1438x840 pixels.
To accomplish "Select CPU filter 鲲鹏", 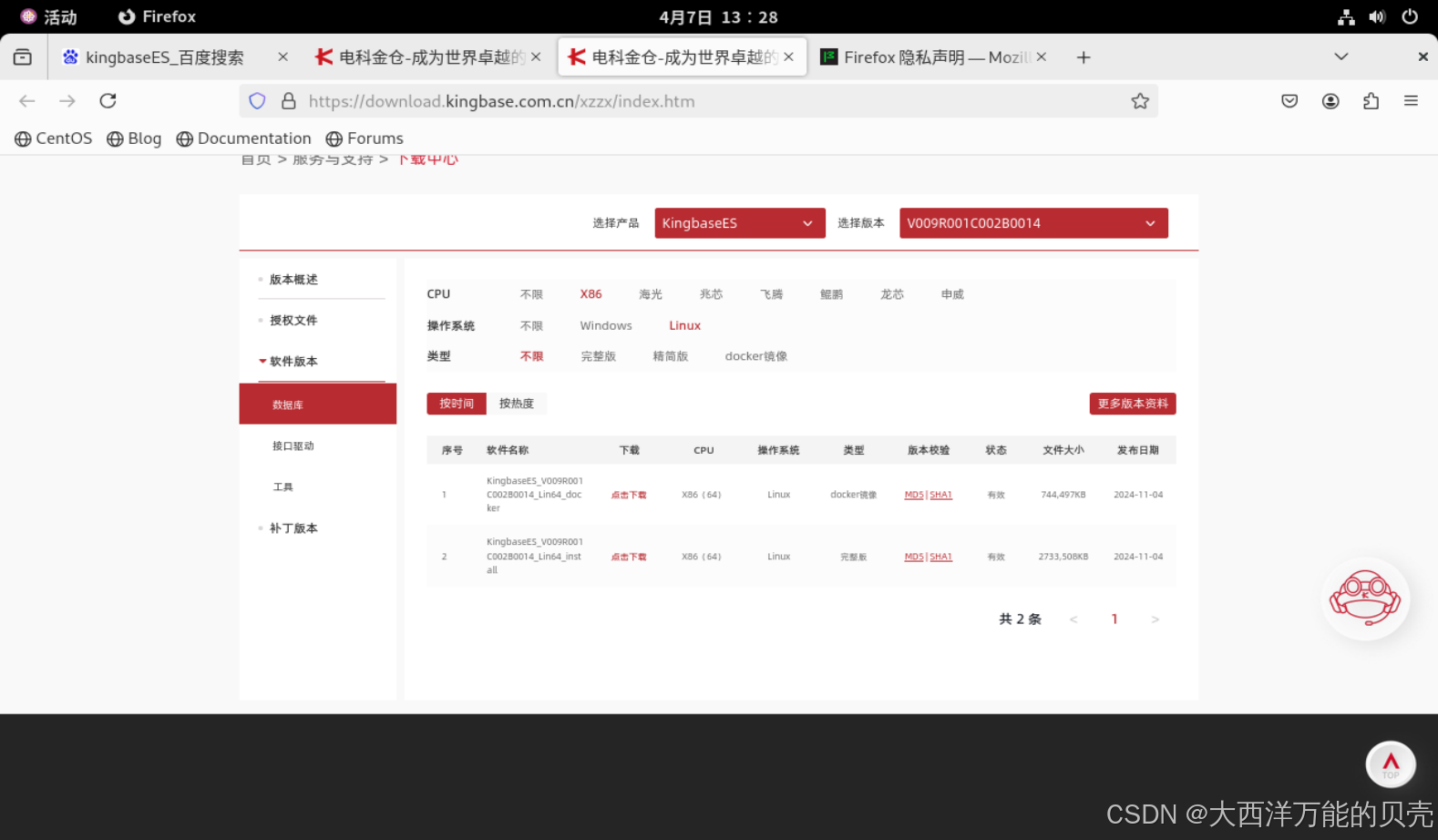I will [x=831, y=294].
